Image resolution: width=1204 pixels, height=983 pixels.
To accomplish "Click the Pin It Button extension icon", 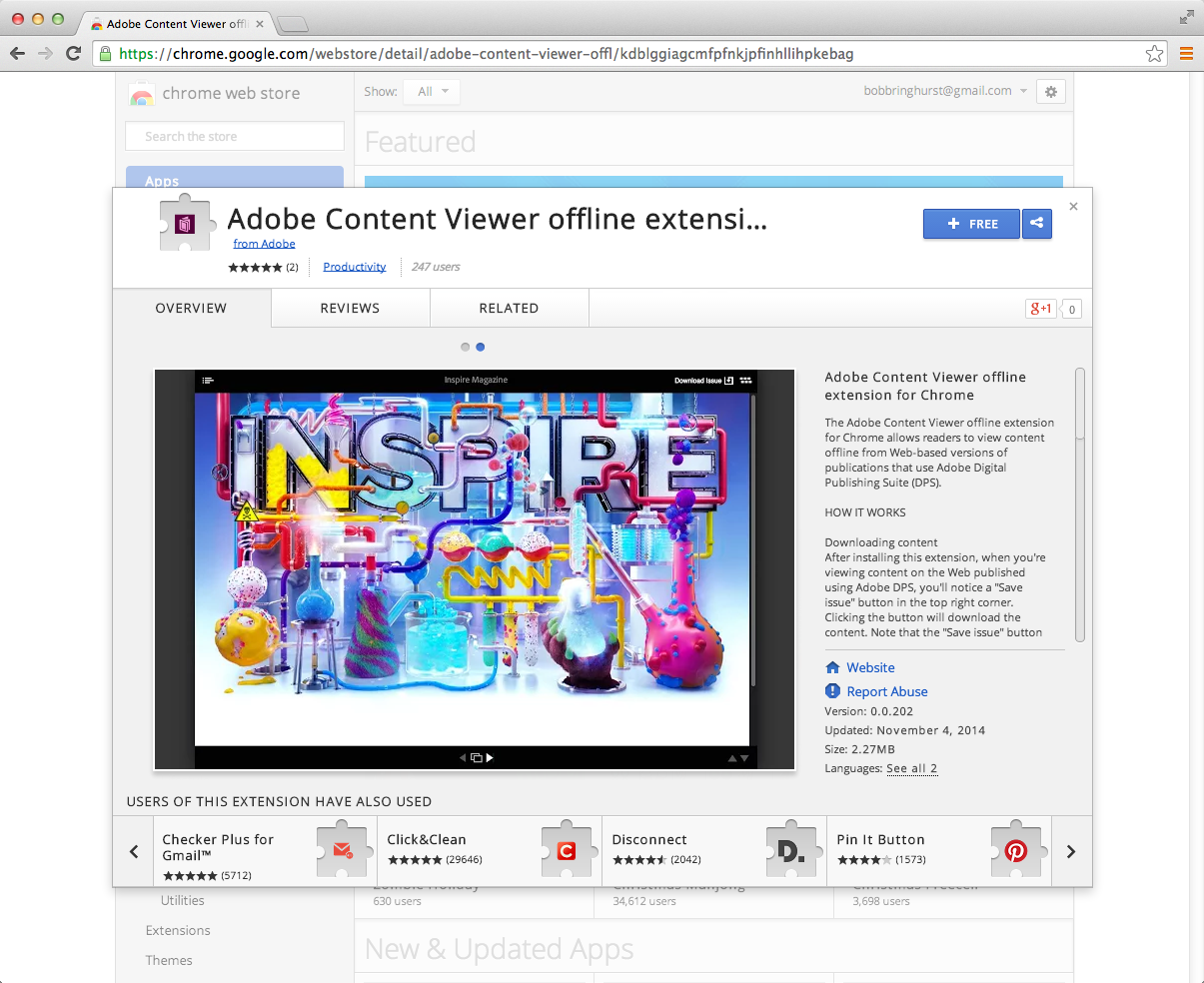I will [1017, 849].
